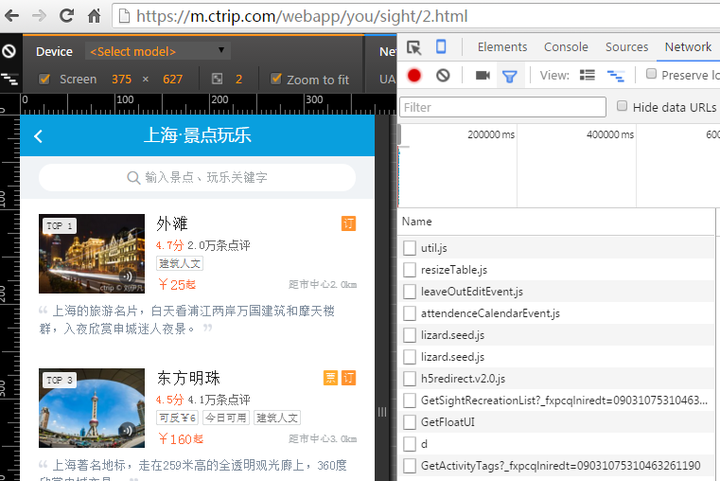Image resolution: width=720 pixels, height=481 pixels.
Task: Click the 可反¥6 tag
Action: 177,418
